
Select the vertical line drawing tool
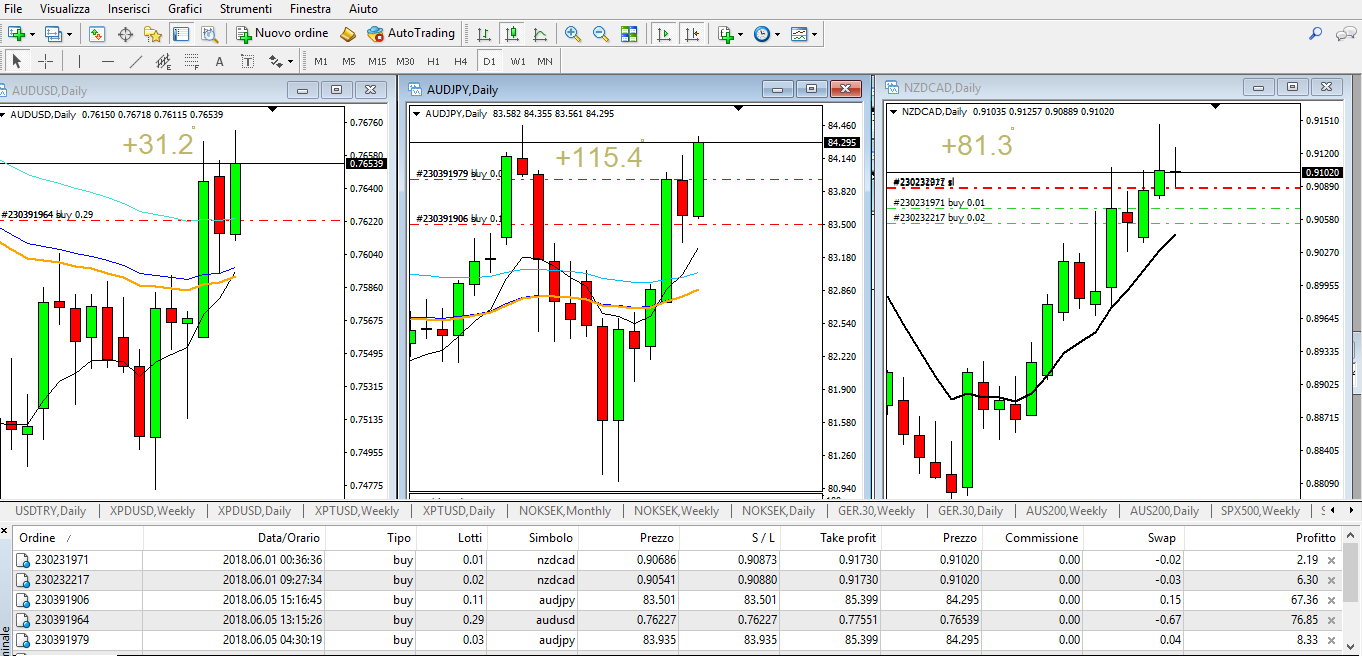pyautogui.click(x=80, y=61)
